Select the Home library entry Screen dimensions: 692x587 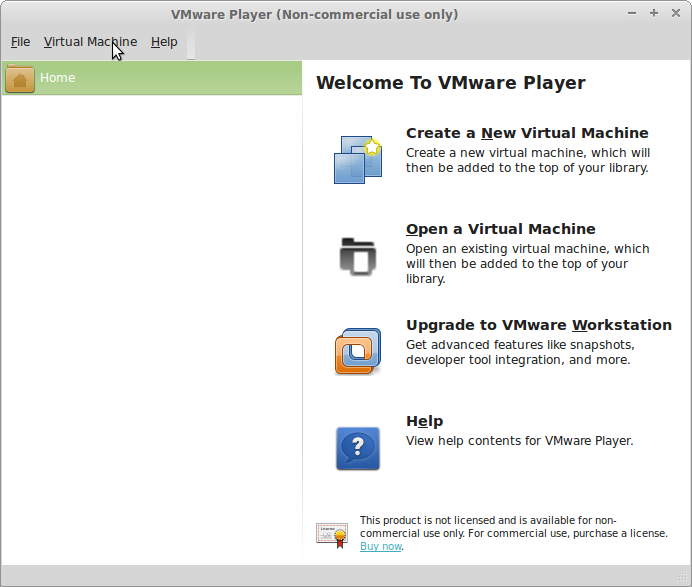click(x=152, y=78)
